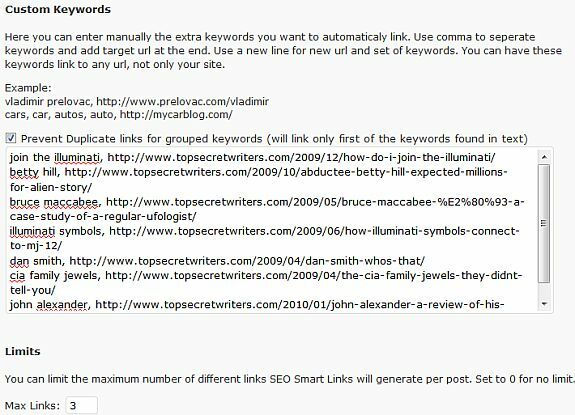Click inside the Max Links field
Screen dimensions: 575x415
click(81, 405)
